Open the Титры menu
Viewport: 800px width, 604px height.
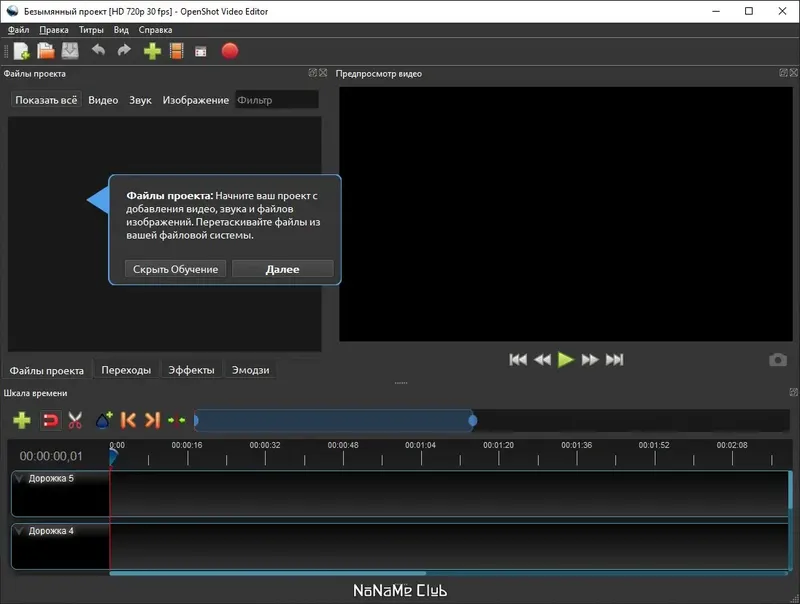point(91,30)
